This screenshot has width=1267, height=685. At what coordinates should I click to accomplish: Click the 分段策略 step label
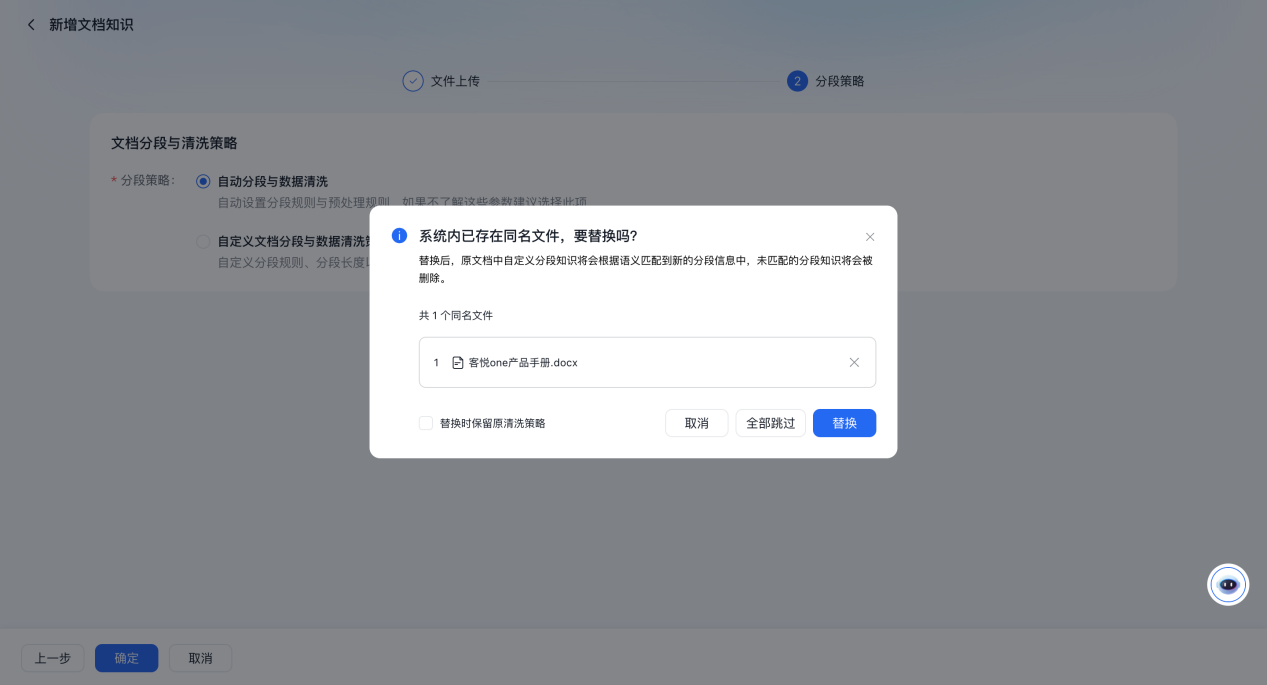coord(840,81)
